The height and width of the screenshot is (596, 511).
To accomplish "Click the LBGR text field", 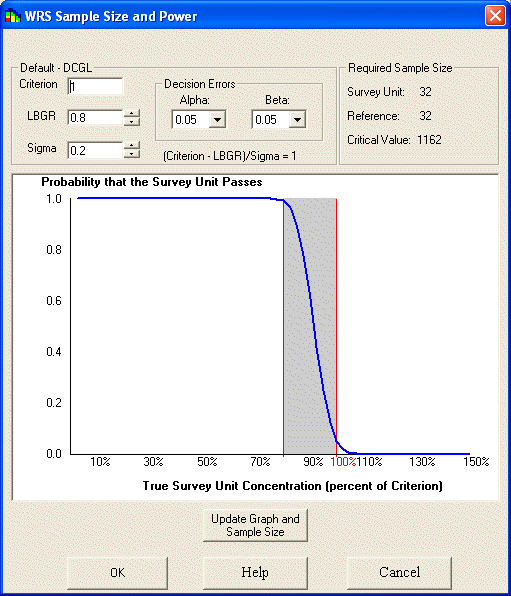I will coord(95,117).
